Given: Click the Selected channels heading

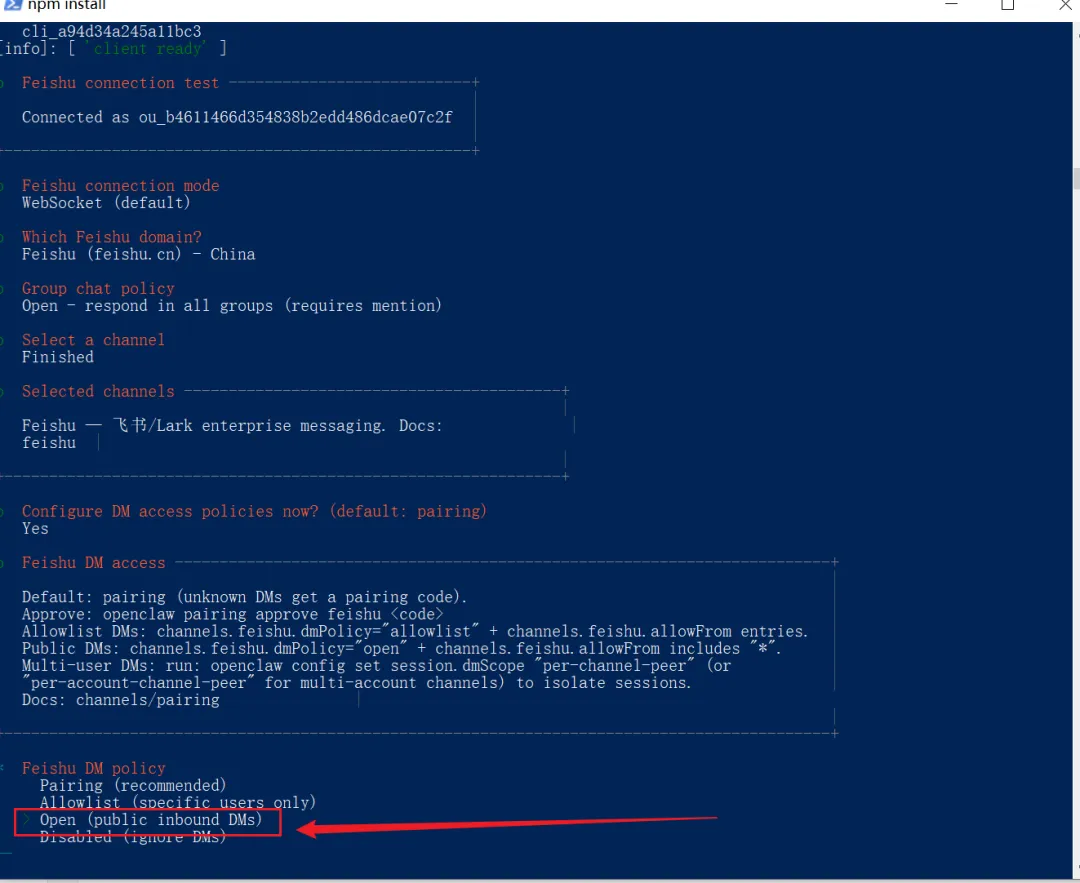Looking at the screenshot, I should 98,391.
